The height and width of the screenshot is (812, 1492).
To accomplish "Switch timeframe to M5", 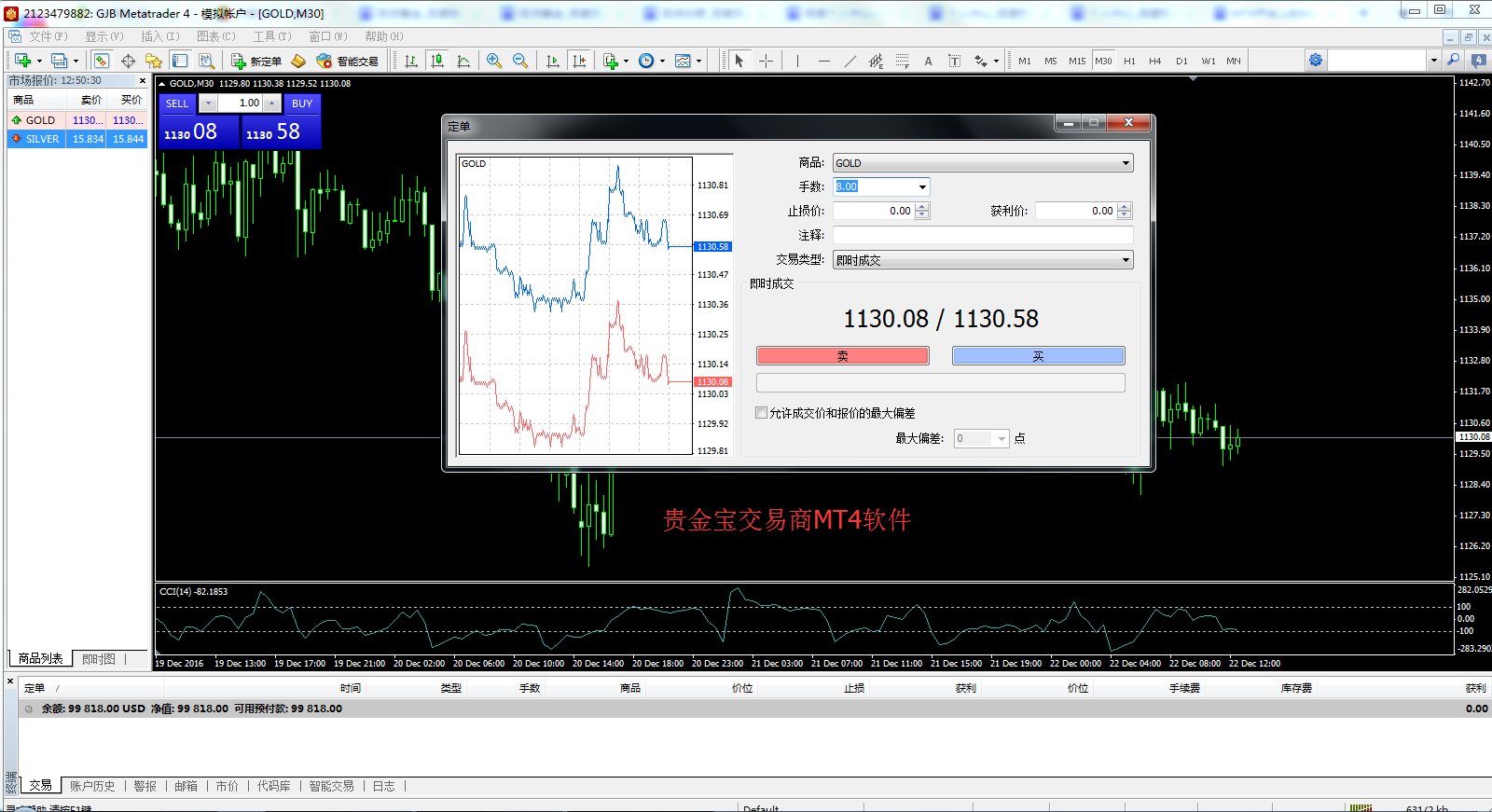I will pyautogui.click(x=1051, y=61).
